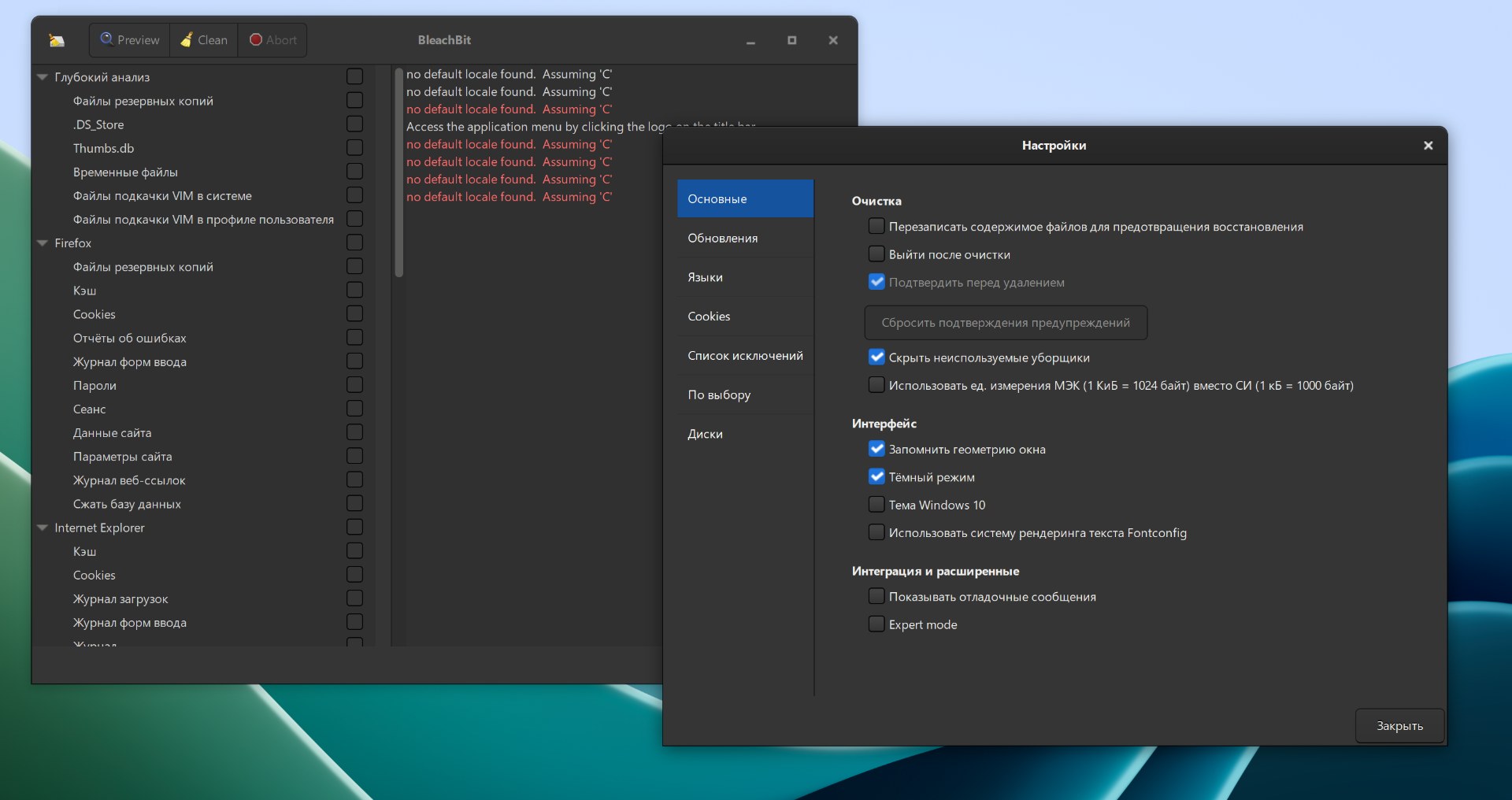Viewport: 1512px width, 800px height.
Task: Tick the Firefox Cookies checkbox in the list
Action: click(355, 314)
